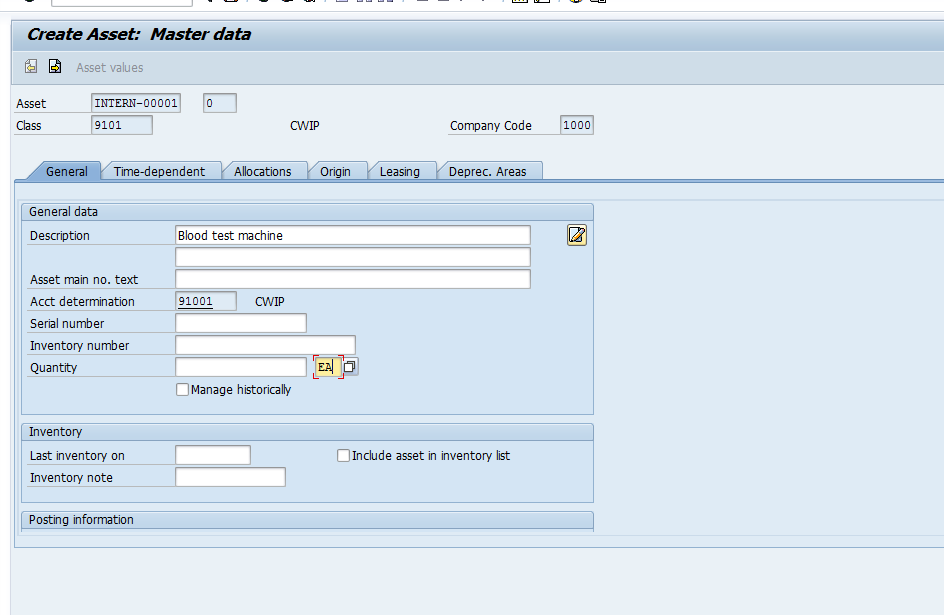Click the Last inventory on label
944x615 pixels.
point(77,456)
